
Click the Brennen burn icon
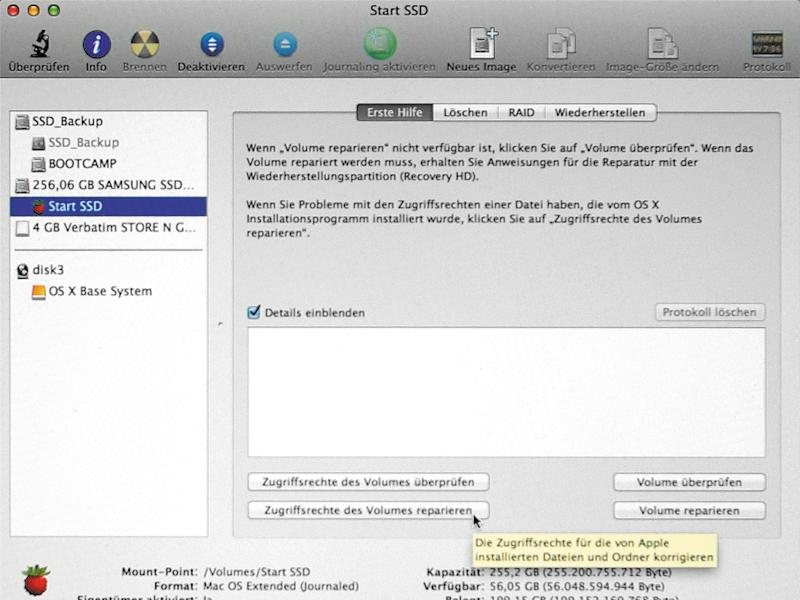pos(145,44)
